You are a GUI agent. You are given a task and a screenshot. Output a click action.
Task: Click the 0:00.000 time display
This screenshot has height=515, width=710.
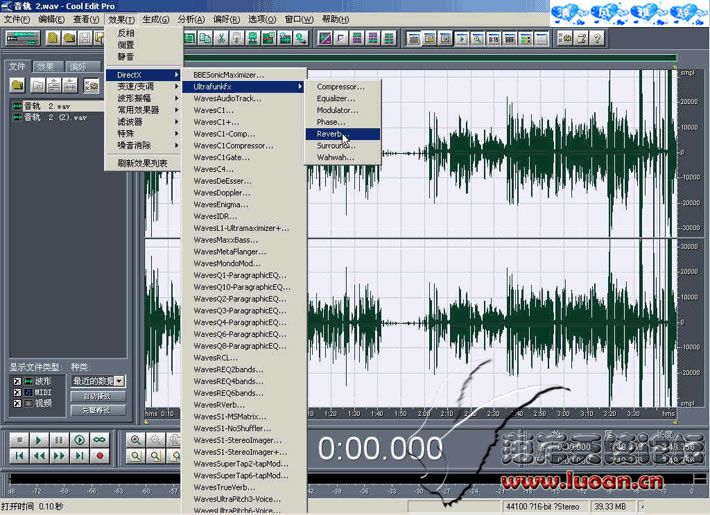[380, 448]
